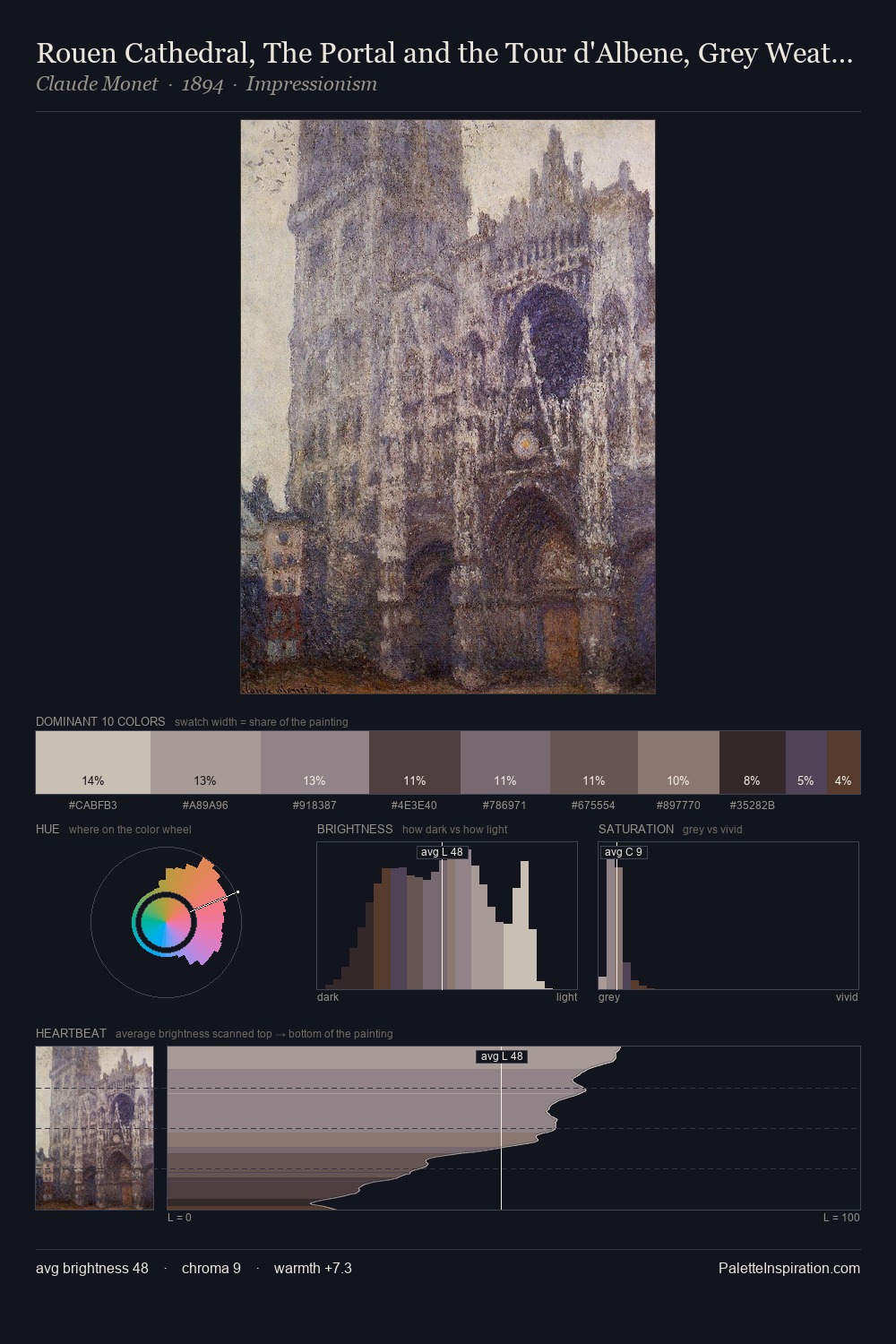This screenshot has height=1344, width=896.
Task: Click the 'where on the color wheel' caption
Action: coord(130,830)
